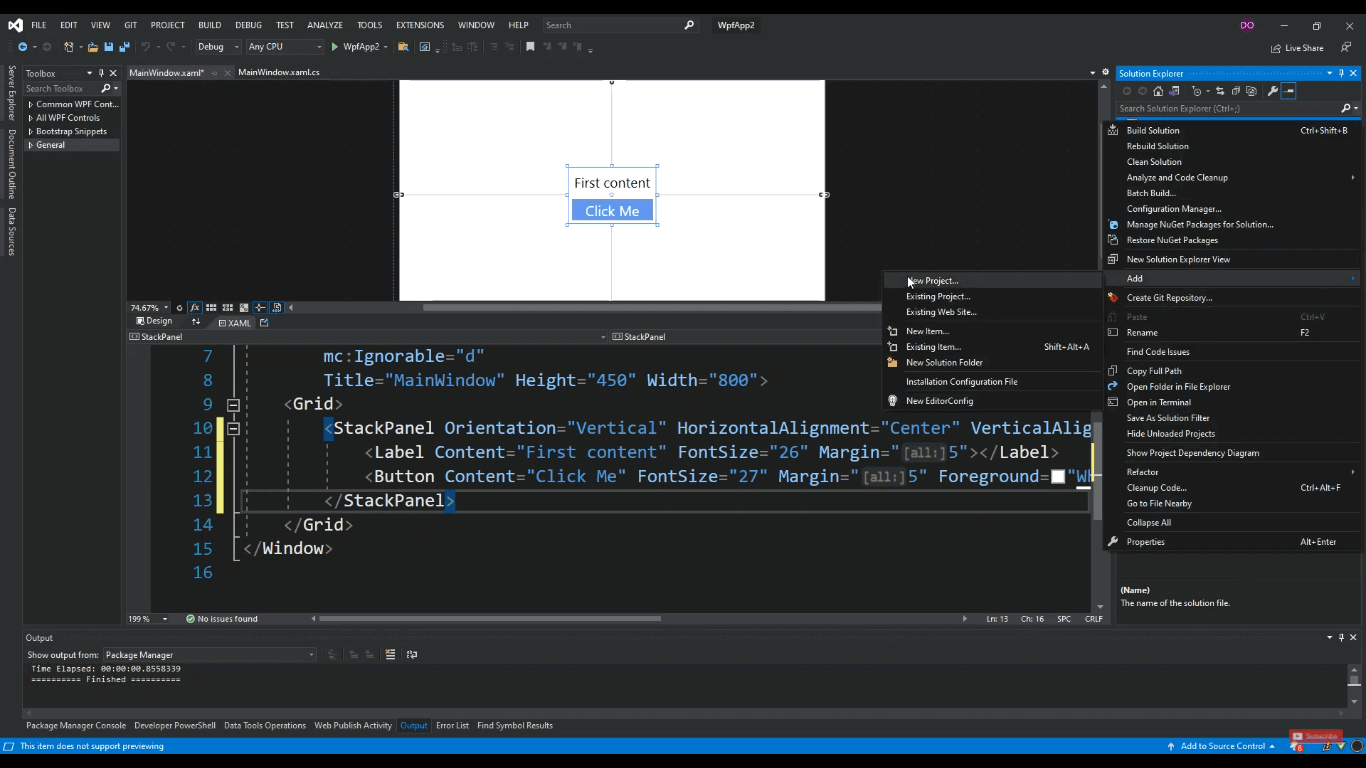Screen dimensions: 1366x768
Task: Pin the Toolbox panel with the pushpin icon
Action: (101, 73)
